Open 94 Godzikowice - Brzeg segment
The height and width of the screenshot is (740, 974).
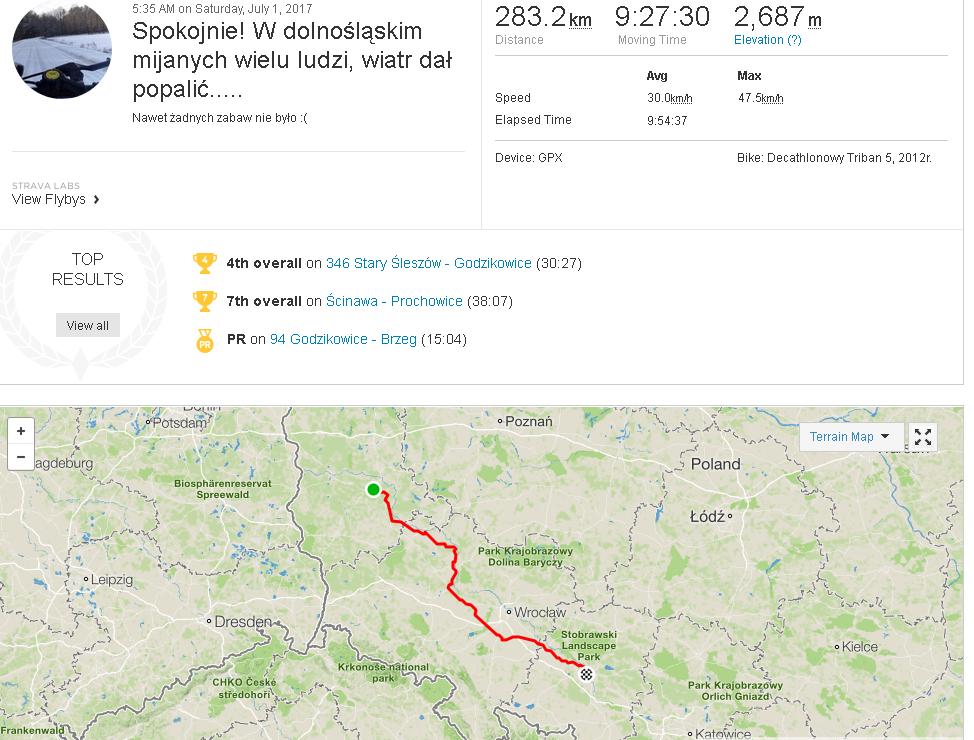(343, 339)
